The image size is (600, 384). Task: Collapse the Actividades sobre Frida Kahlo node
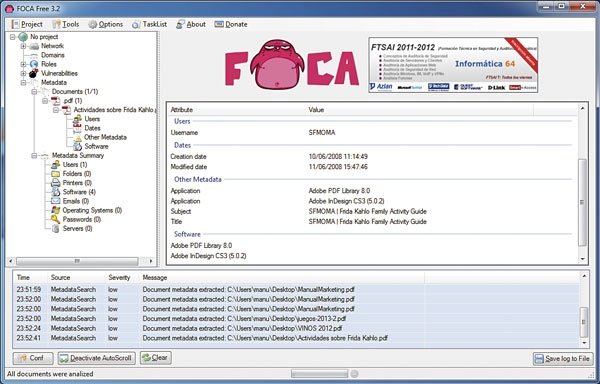click(56, 110)
